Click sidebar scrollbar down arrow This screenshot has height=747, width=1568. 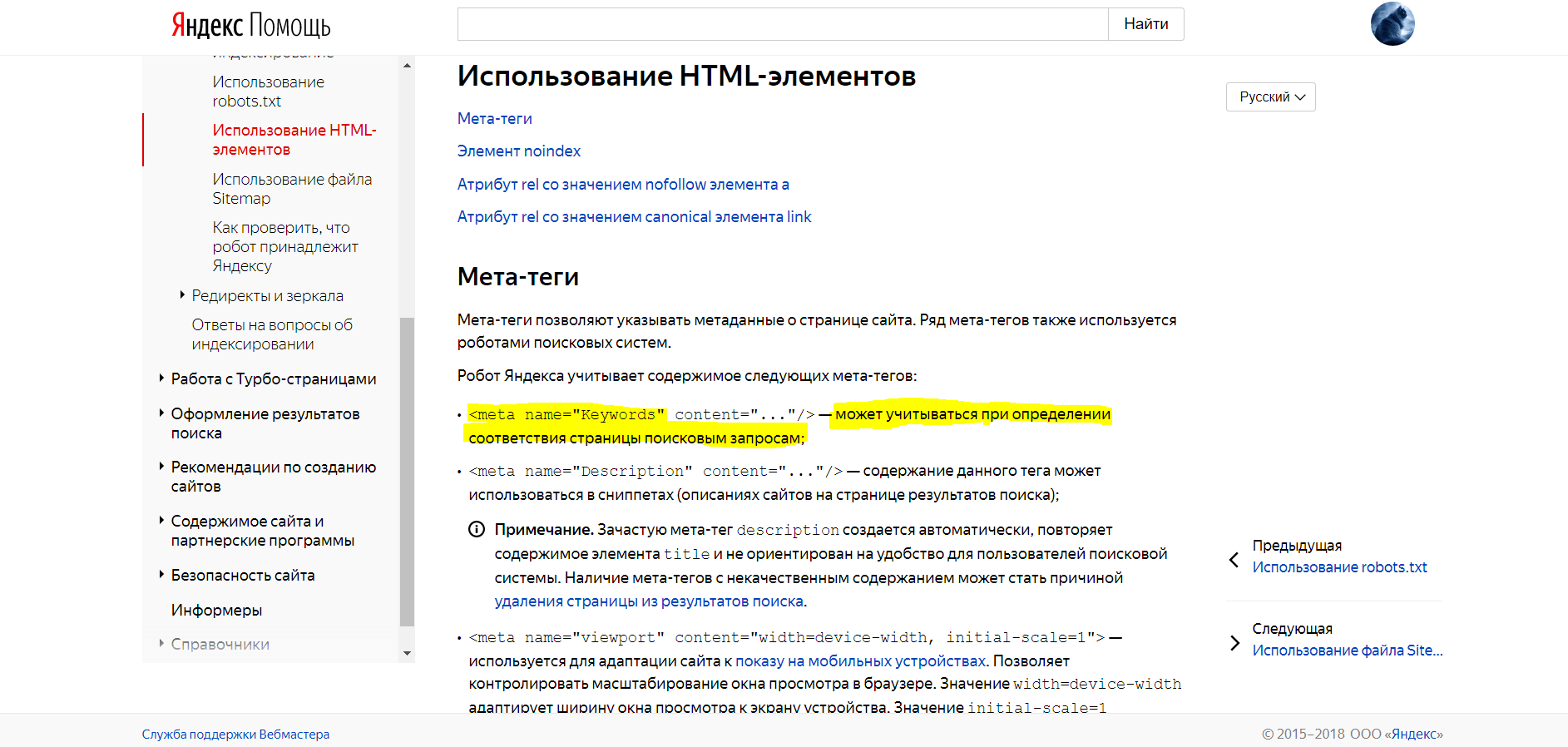point(407,653)
